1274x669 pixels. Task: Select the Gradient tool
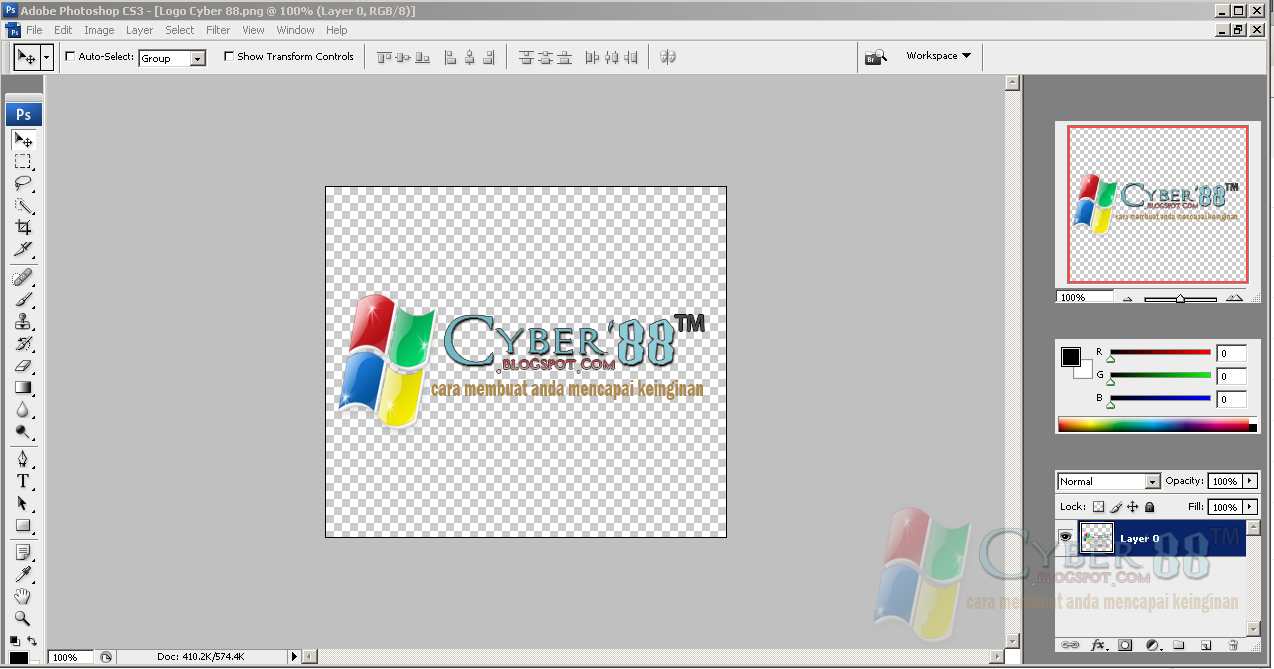(23, 387)
